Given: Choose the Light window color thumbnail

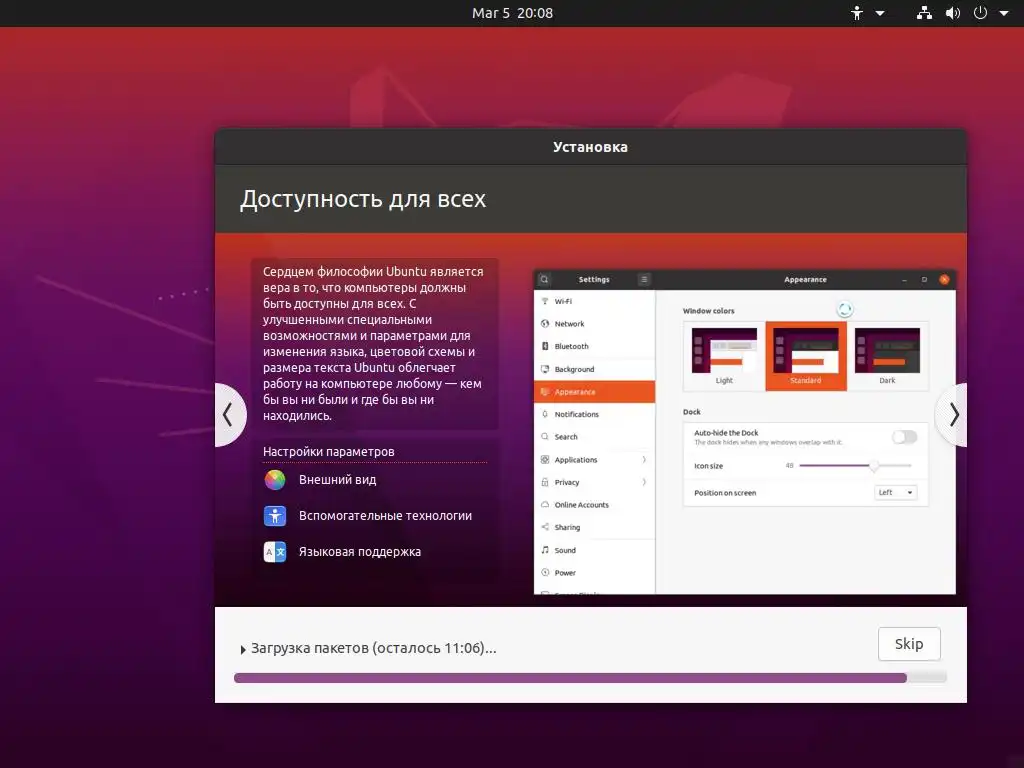Looking at the screenshot, I should click(724, 356).
